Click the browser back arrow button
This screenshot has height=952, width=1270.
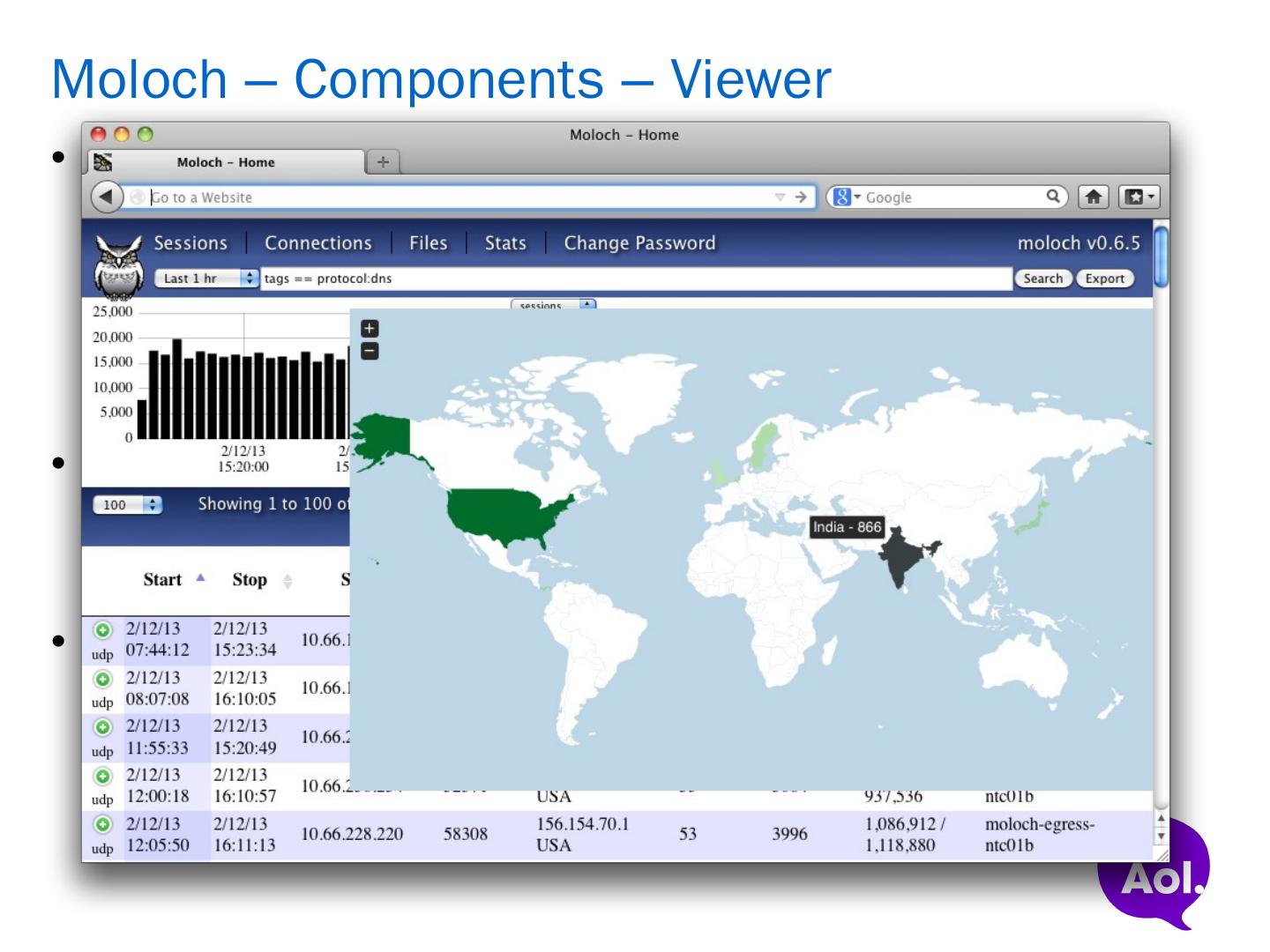tap(107, 197)
